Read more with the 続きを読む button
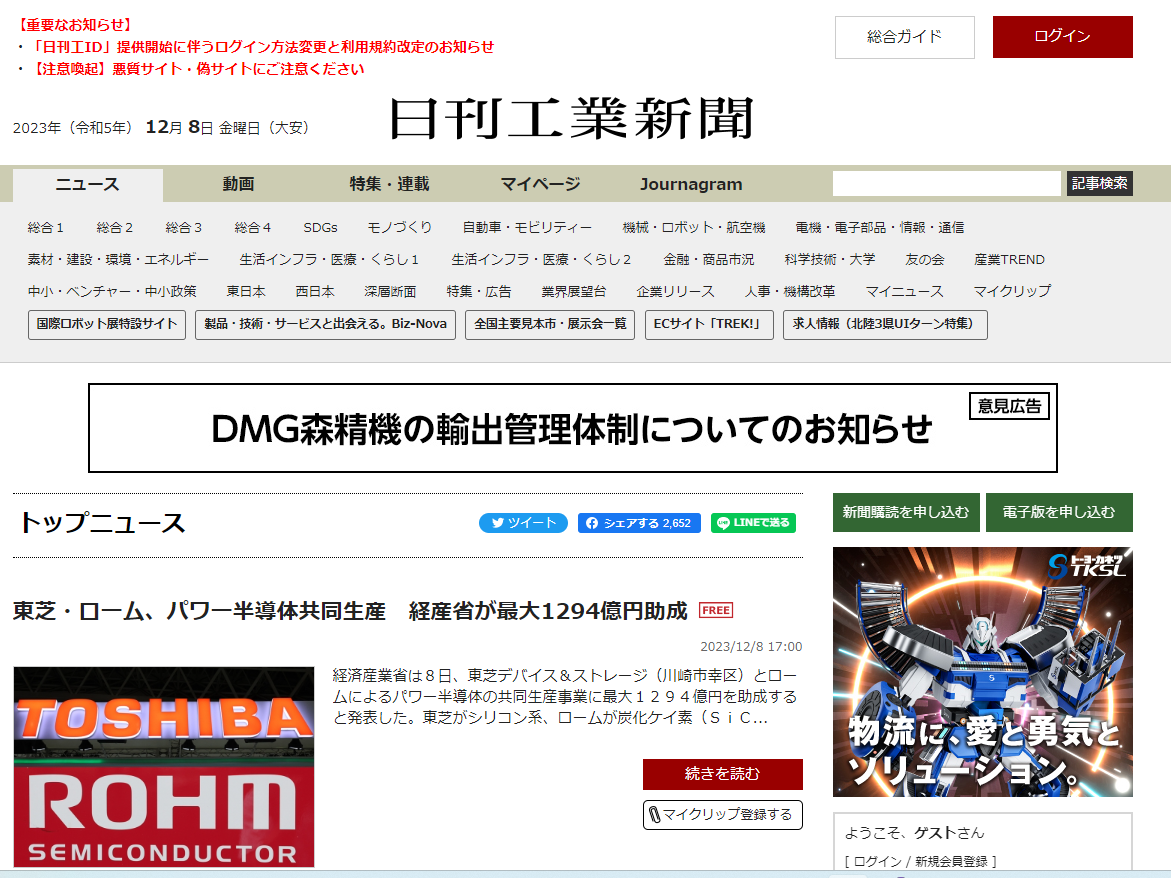Screen dimensions: 1171x878 pos(722,774)
